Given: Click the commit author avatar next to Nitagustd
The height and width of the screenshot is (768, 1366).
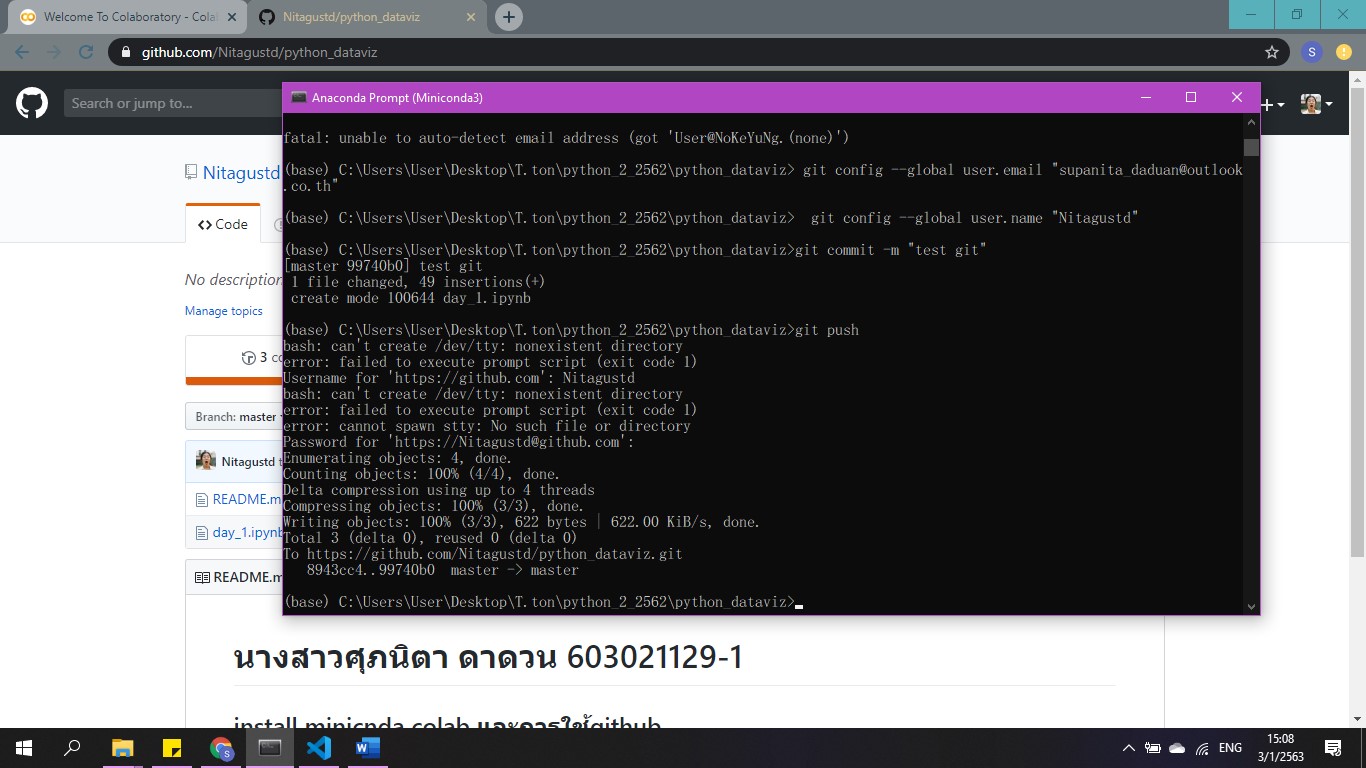Looking at the screenshot, I should tap(205, 461).
